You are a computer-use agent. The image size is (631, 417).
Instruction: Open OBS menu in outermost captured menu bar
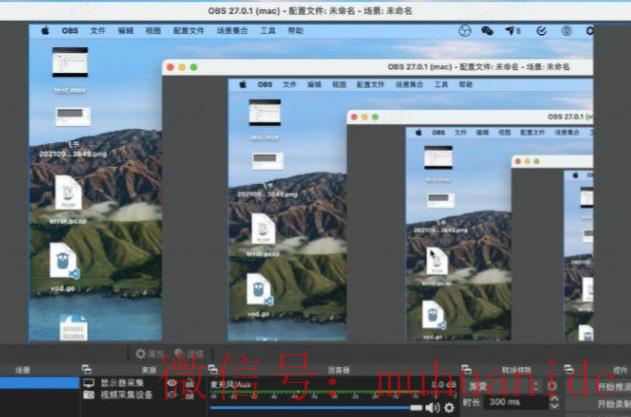click(x=70, y=31)
